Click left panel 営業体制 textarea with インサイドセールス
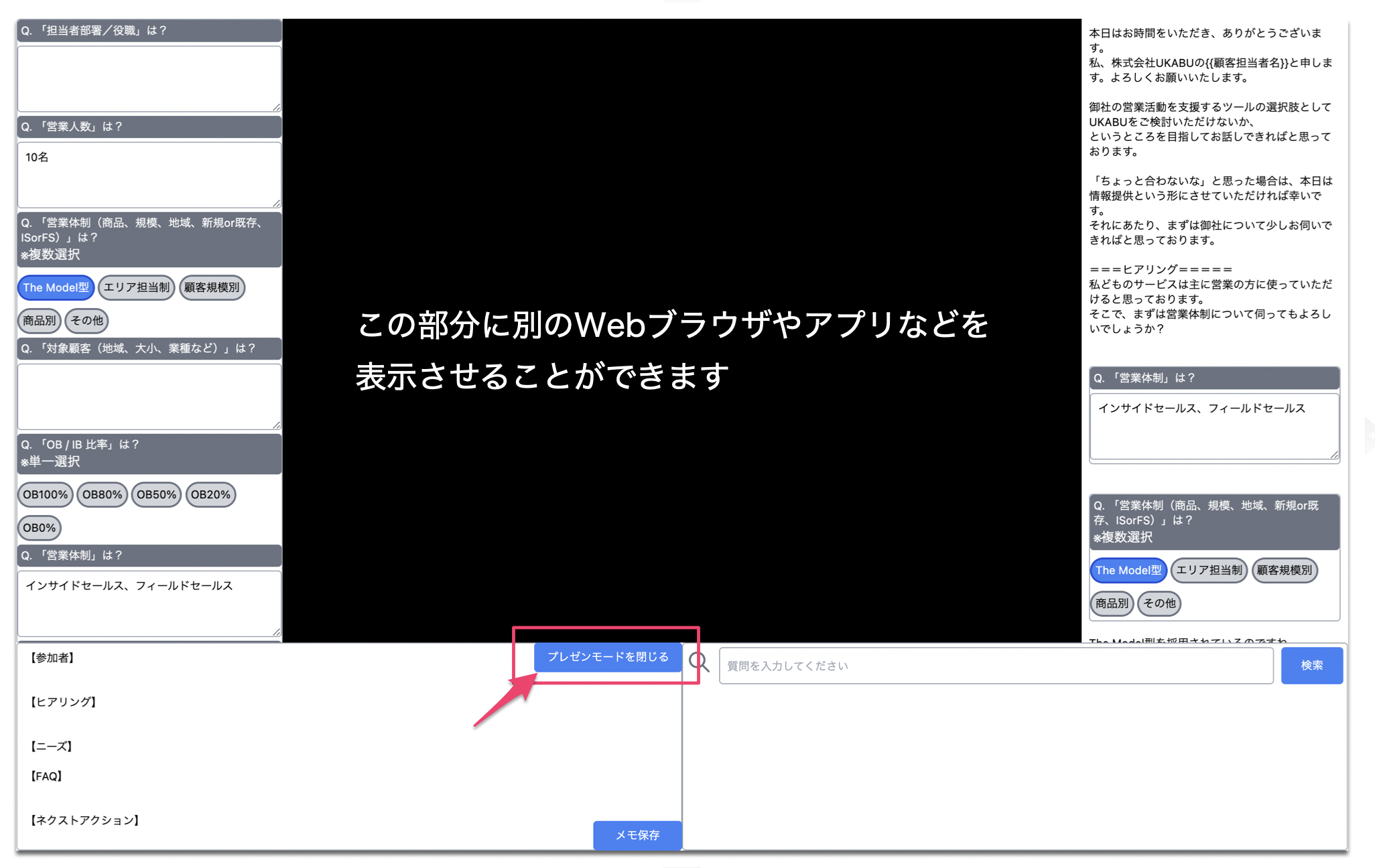Viewport: 1375px width, 868px height. coord(149,603)
